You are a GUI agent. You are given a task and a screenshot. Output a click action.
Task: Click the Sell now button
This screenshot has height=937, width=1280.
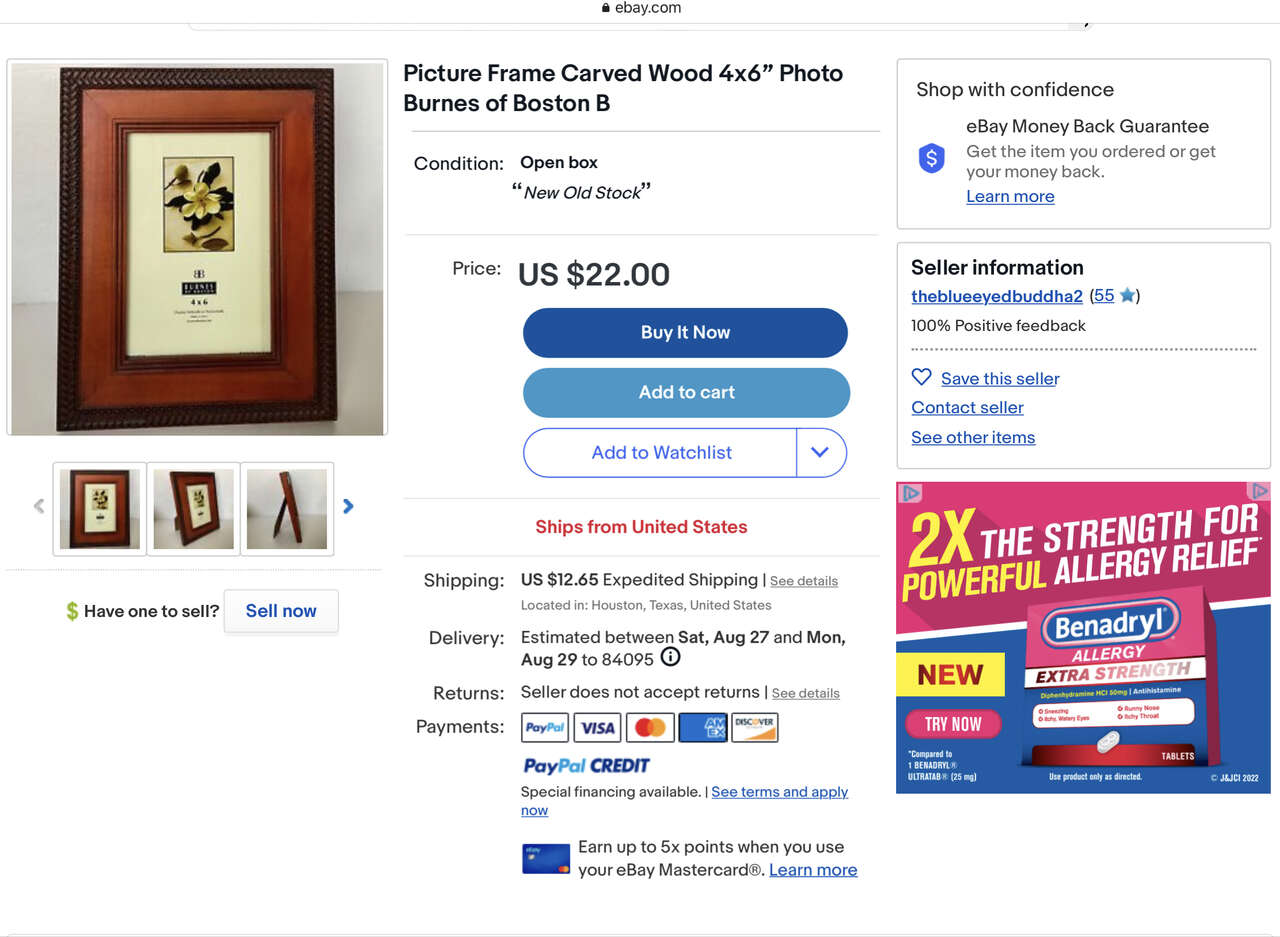pyautogui.click(x=281, y=611)
